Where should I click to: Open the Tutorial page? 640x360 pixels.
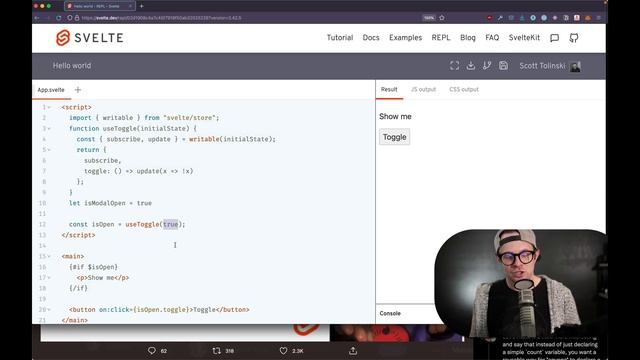point(340,38)
